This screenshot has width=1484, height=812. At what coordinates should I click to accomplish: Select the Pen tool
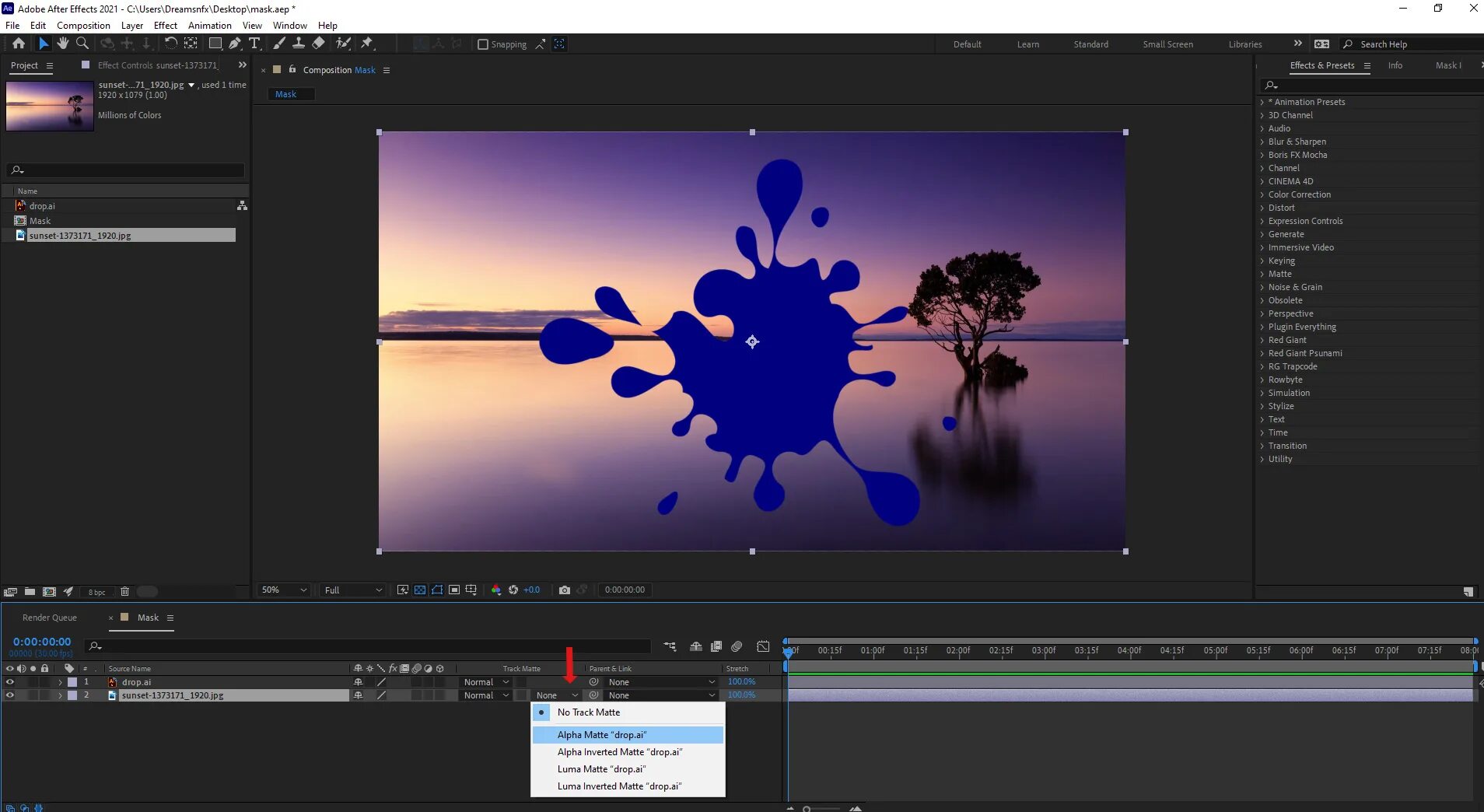pos(235,44)
